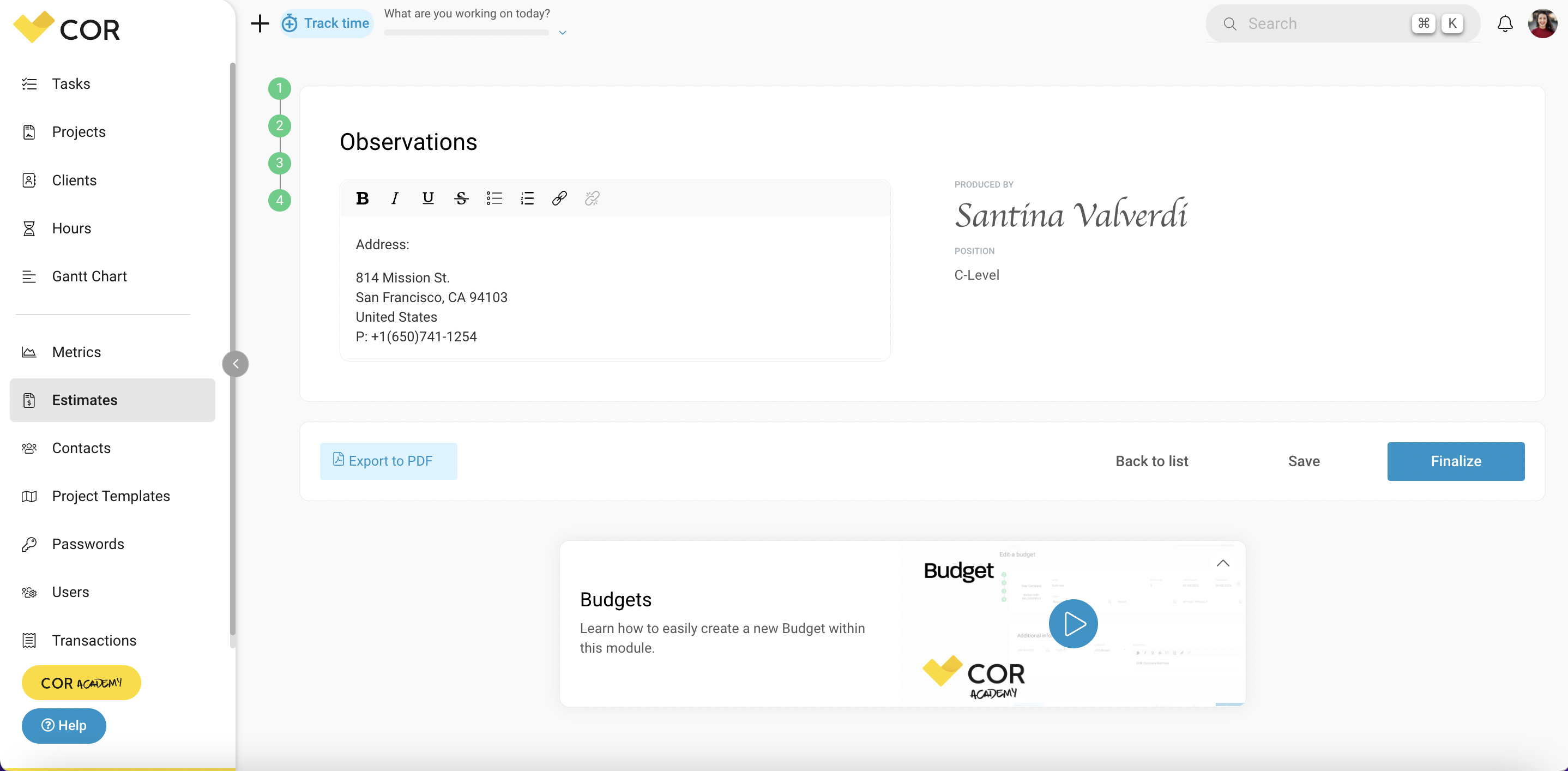The image size is (1568, 771).
Task: Select the Estimates sidebar item
Action: coord(113,400)
